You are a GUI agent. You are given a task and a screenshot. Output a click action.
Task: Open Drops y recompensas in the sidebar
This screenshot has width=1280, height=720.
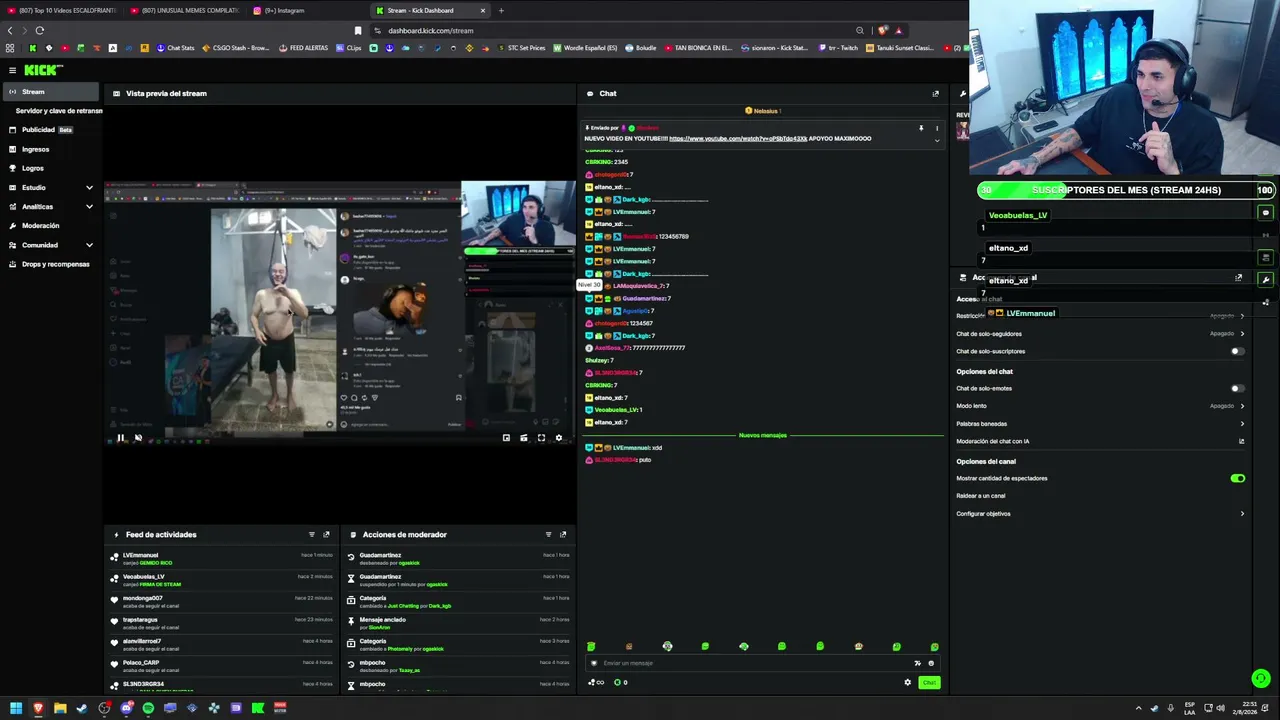pos(50,264)
